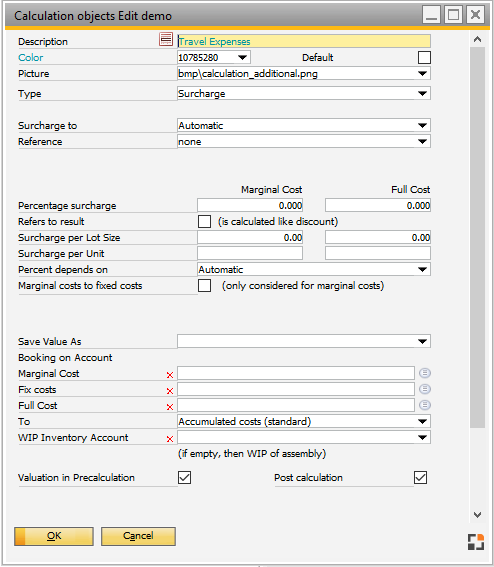Click the Cancel button
Screen dimensions: 494x567
pos(138,536)
